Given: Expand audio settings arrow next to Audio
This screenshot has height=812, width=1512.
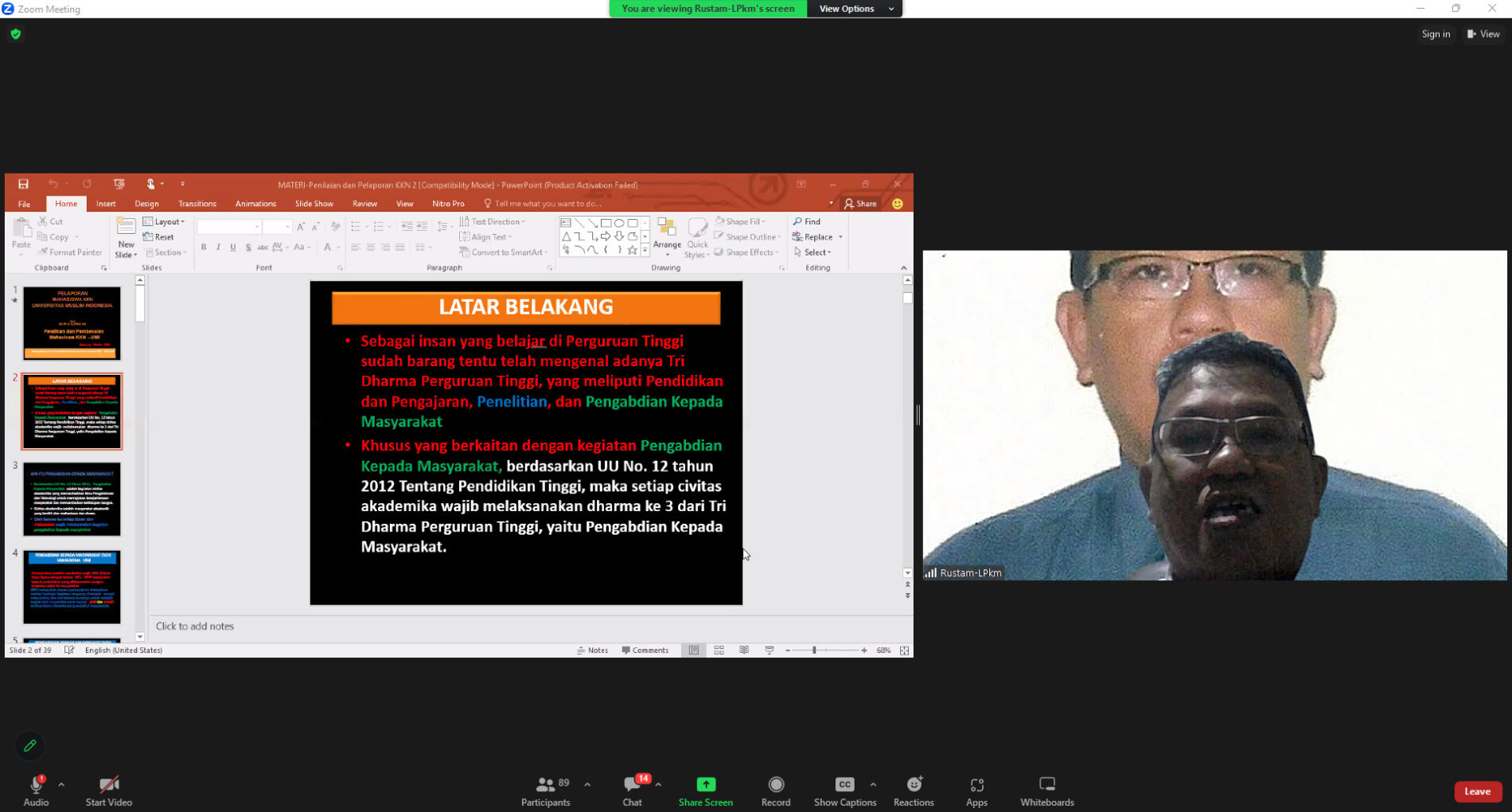Looking at the screenshot, I should [61, 785].
